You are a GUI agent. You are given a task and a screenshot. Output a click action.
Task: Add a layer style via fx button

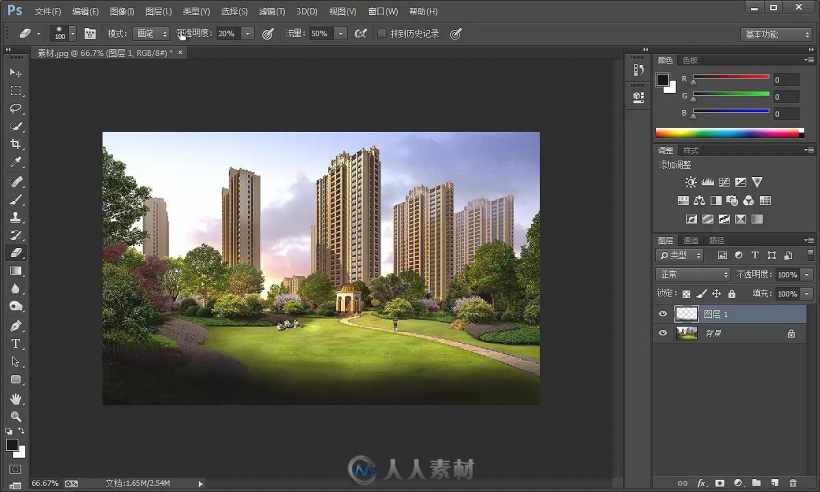[701, 483]
